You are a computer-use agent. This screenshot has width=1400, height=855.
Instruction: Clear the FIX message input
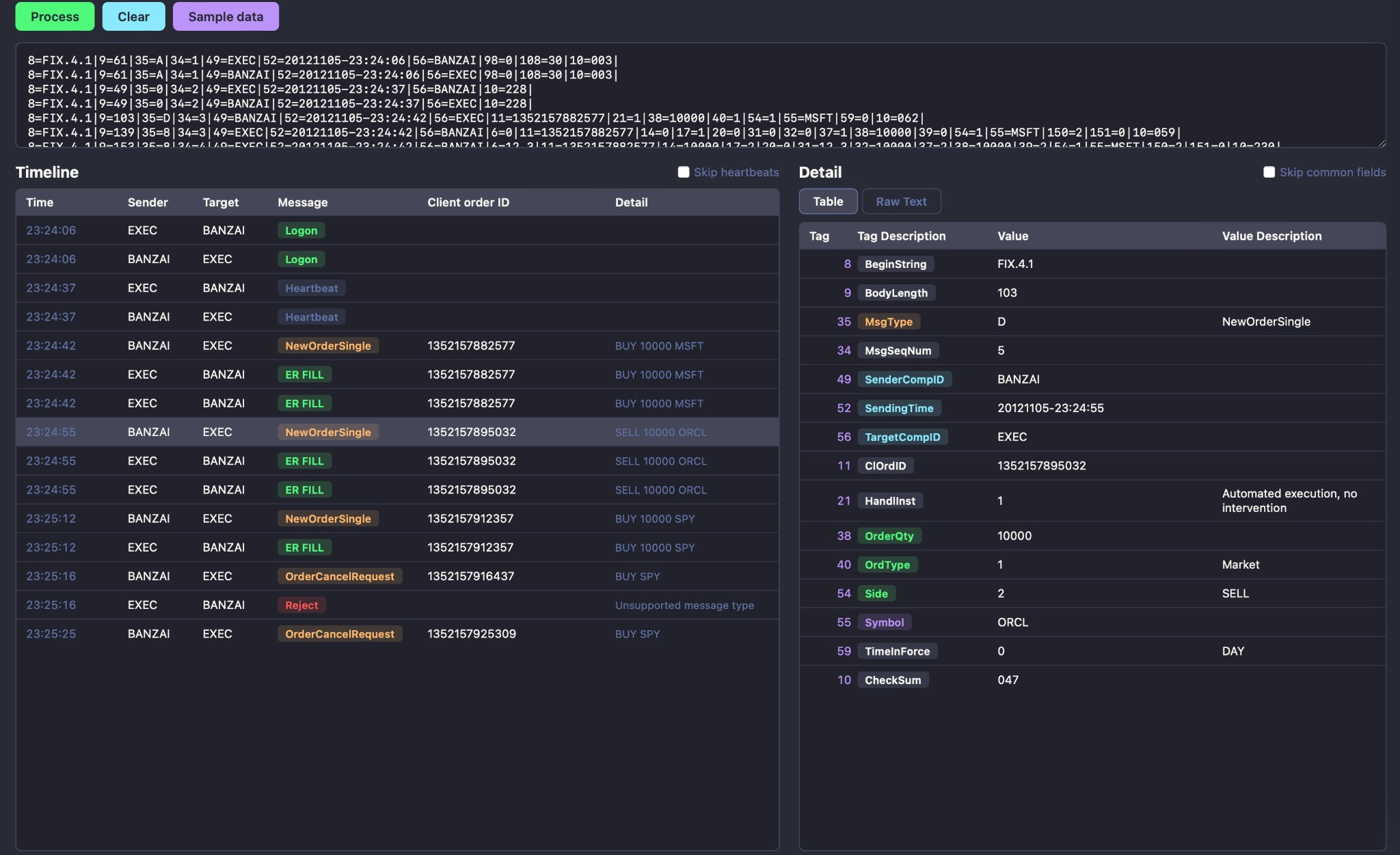pyautogui.click(x=133, y=16)
